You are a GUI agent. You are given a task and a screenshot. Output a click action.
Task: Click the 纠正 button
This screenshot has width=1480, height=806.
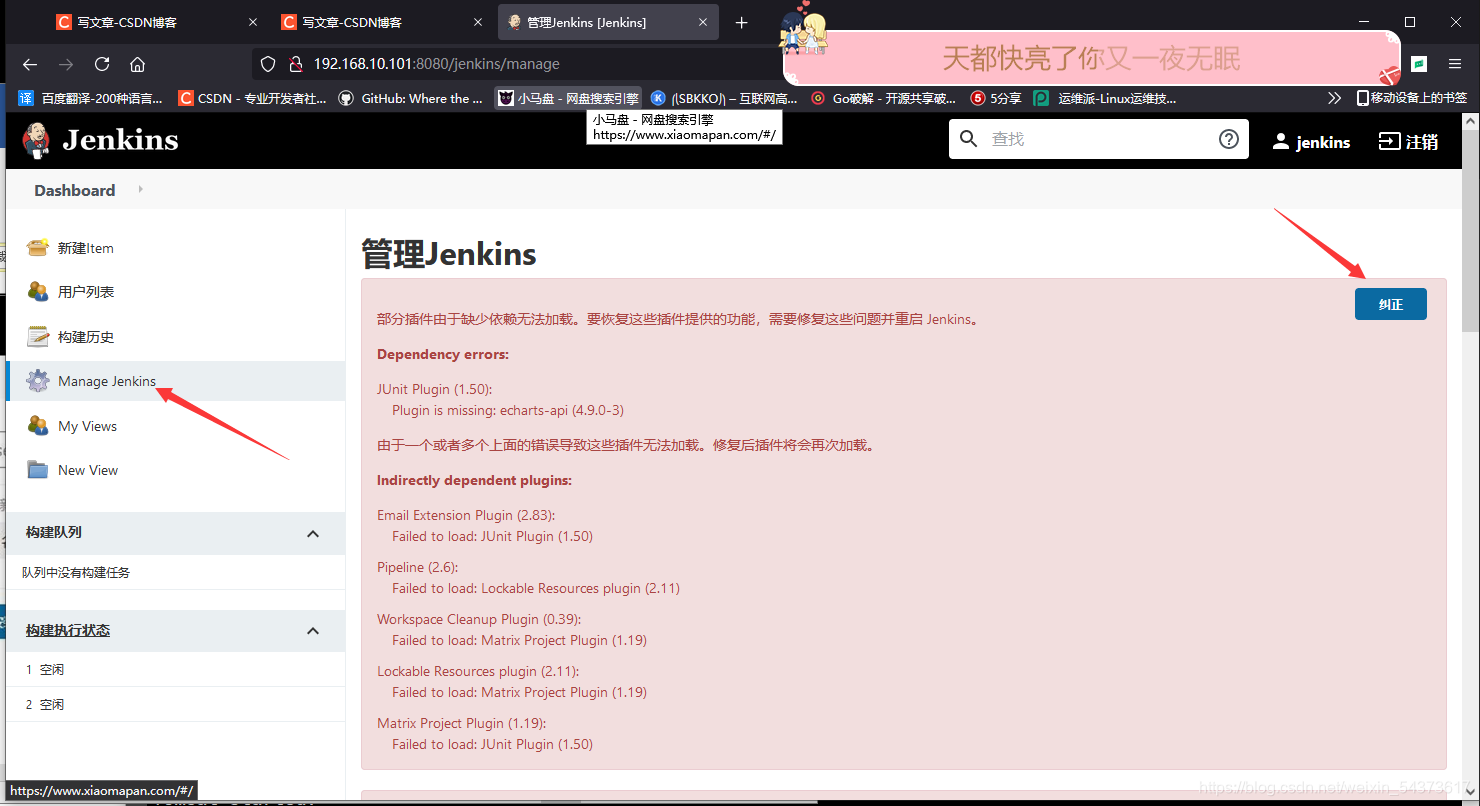coord(1390,304)
